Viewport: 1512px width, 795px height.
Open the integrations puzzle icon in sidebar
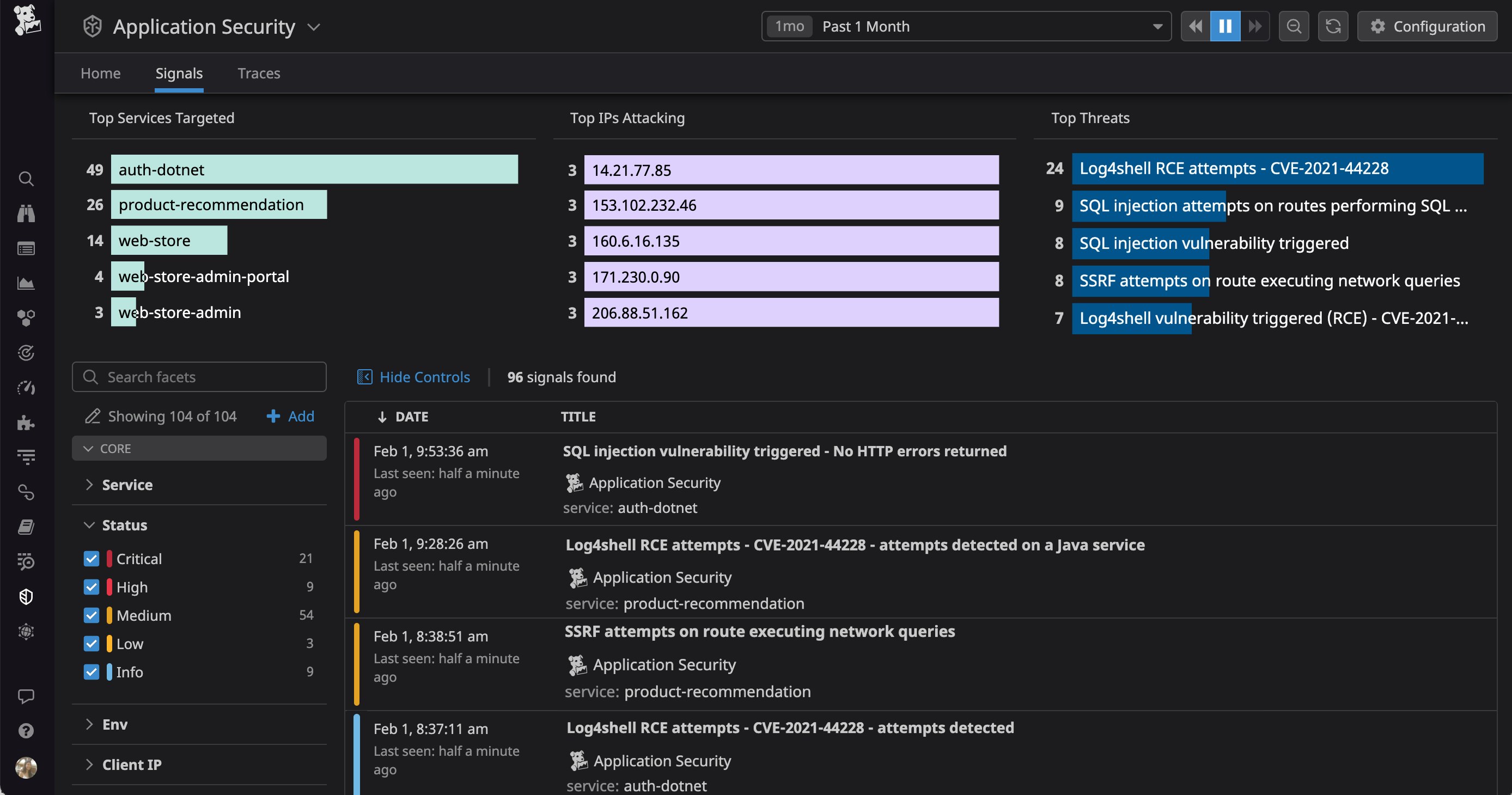[26, 423]
